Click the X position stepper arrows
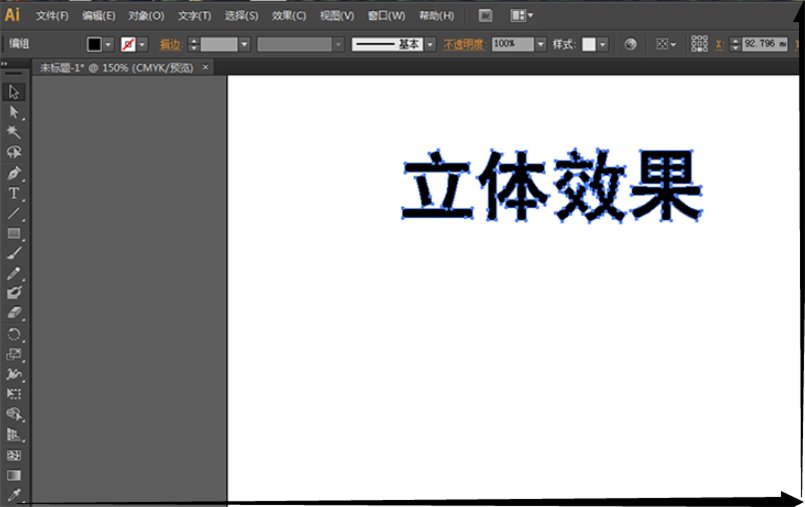 pos(735,45)
